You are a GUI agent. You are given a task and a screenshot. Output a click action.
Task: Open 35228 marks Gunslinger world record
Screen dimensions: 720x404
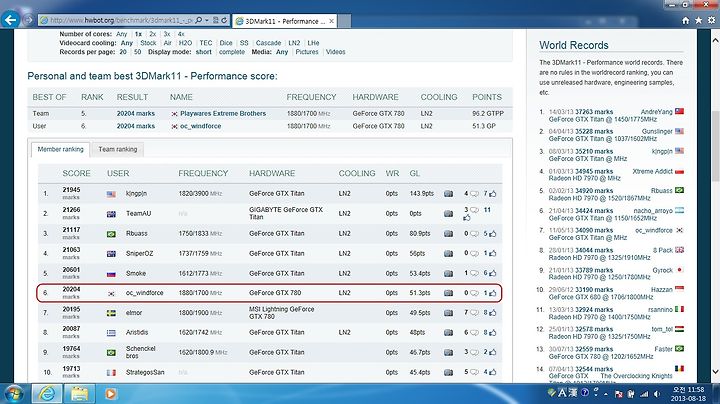click(x=594, y=132)
